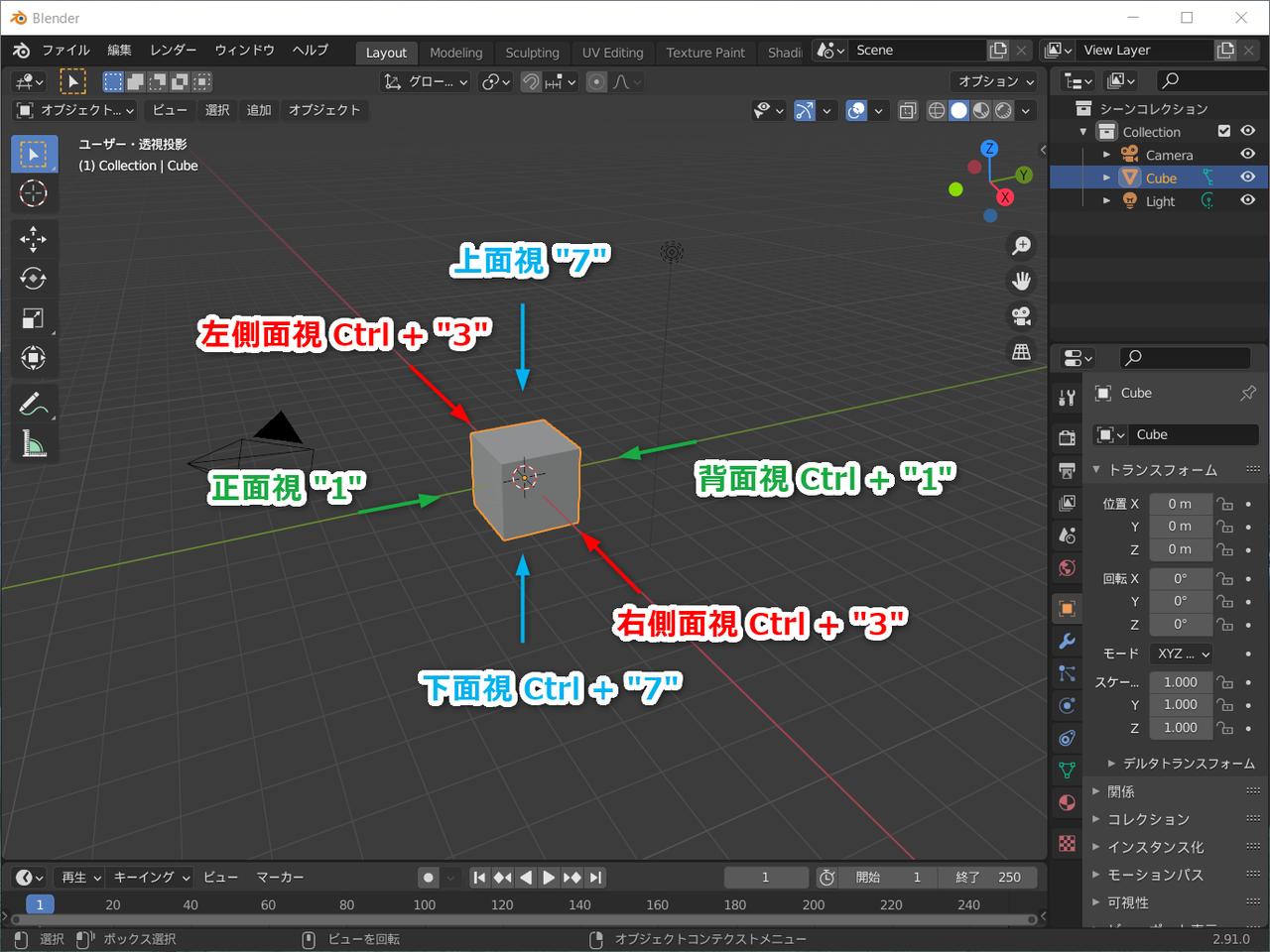
Task: Open the ファイル menu
Action: point(65,51)
